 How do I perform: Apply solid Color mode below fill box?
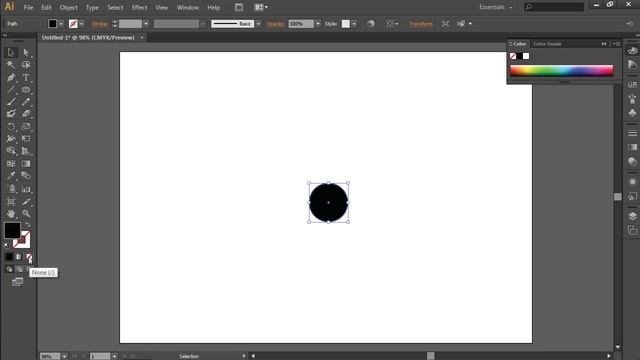click(x=9, y=257)
